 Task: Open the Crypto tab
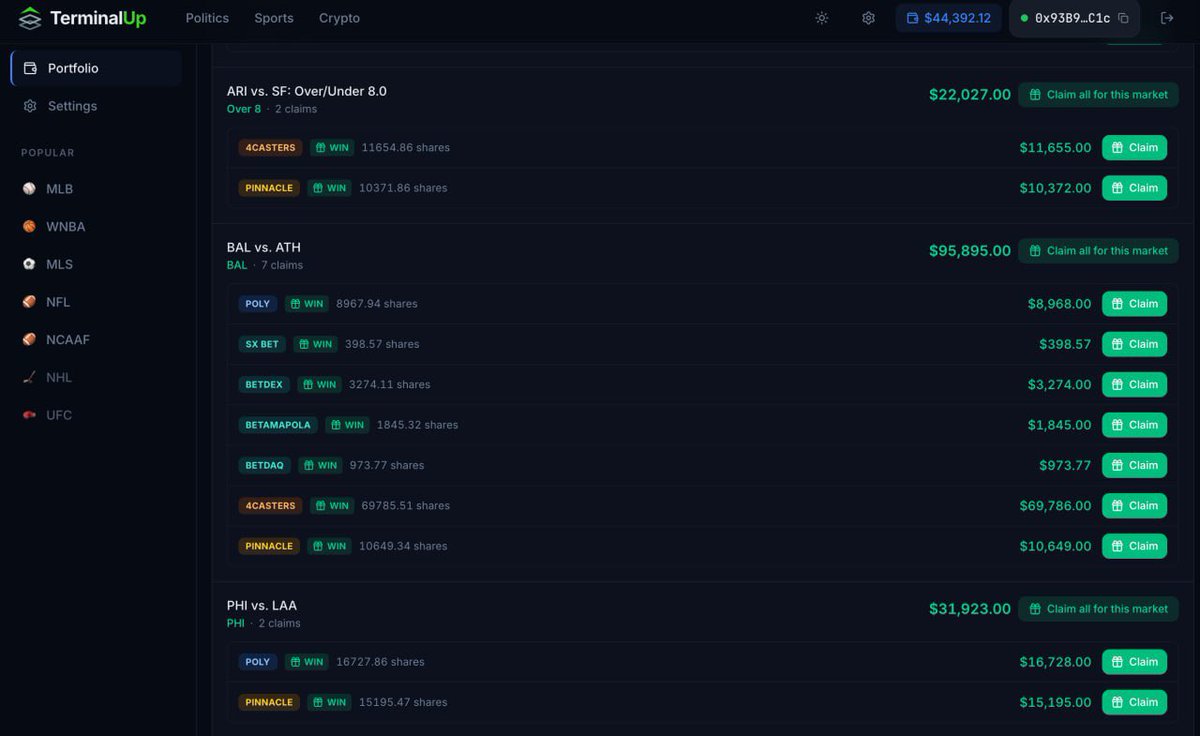coord(339,18)
